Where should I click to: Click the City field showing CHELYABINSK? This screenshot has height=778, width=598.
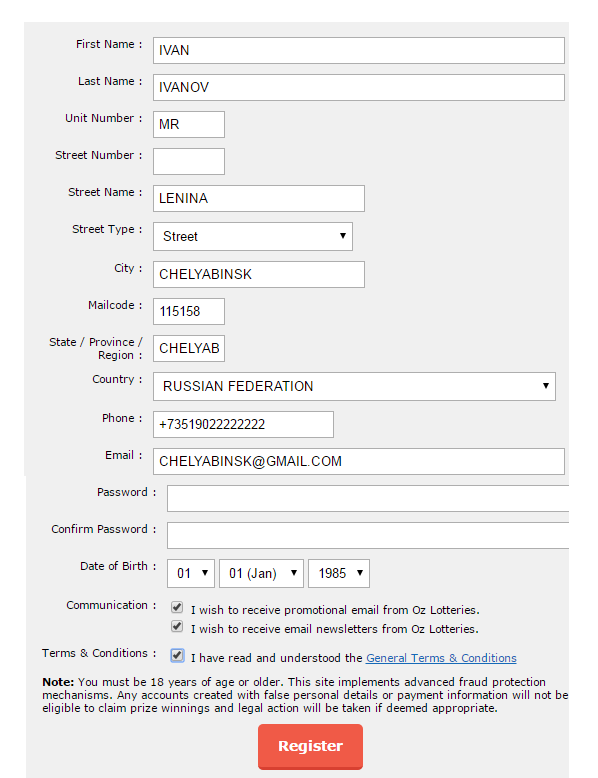259,274
